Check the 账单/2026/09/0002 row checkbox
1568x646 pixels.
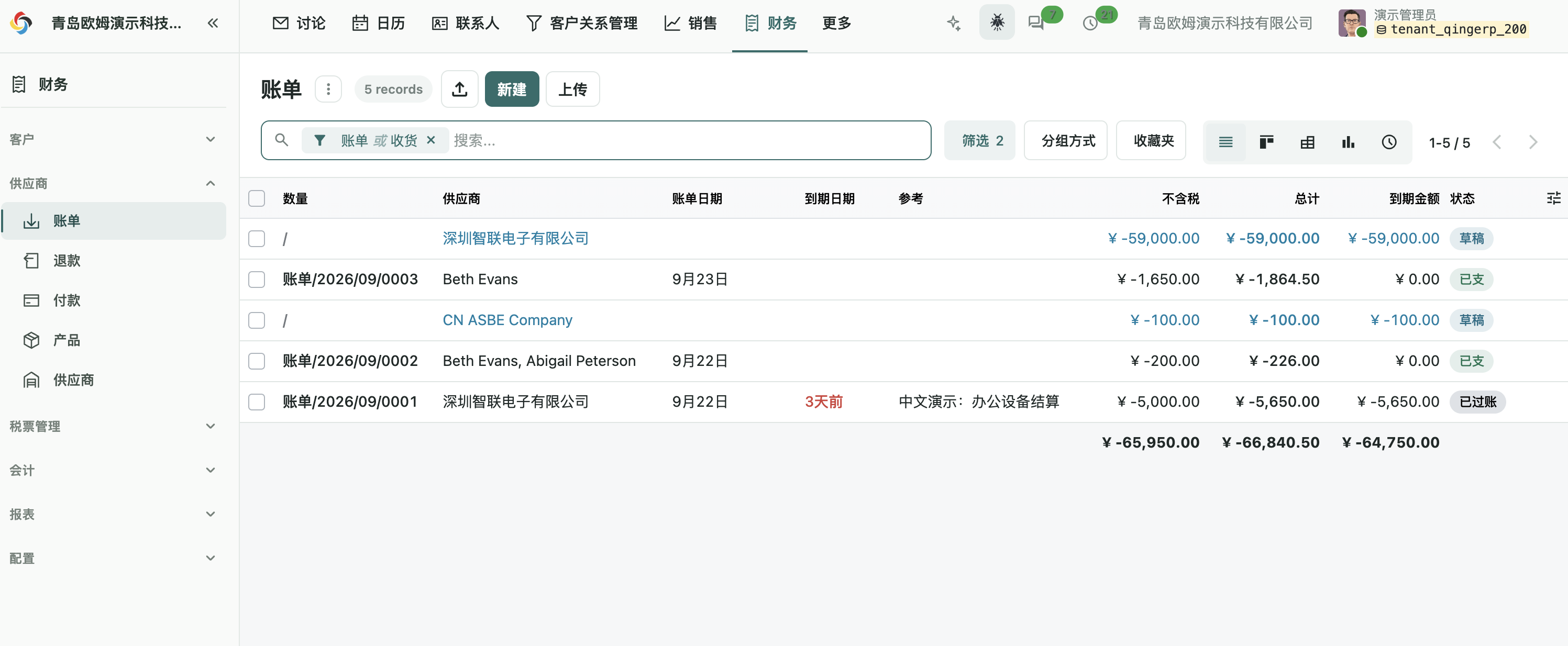click(256, 361)
